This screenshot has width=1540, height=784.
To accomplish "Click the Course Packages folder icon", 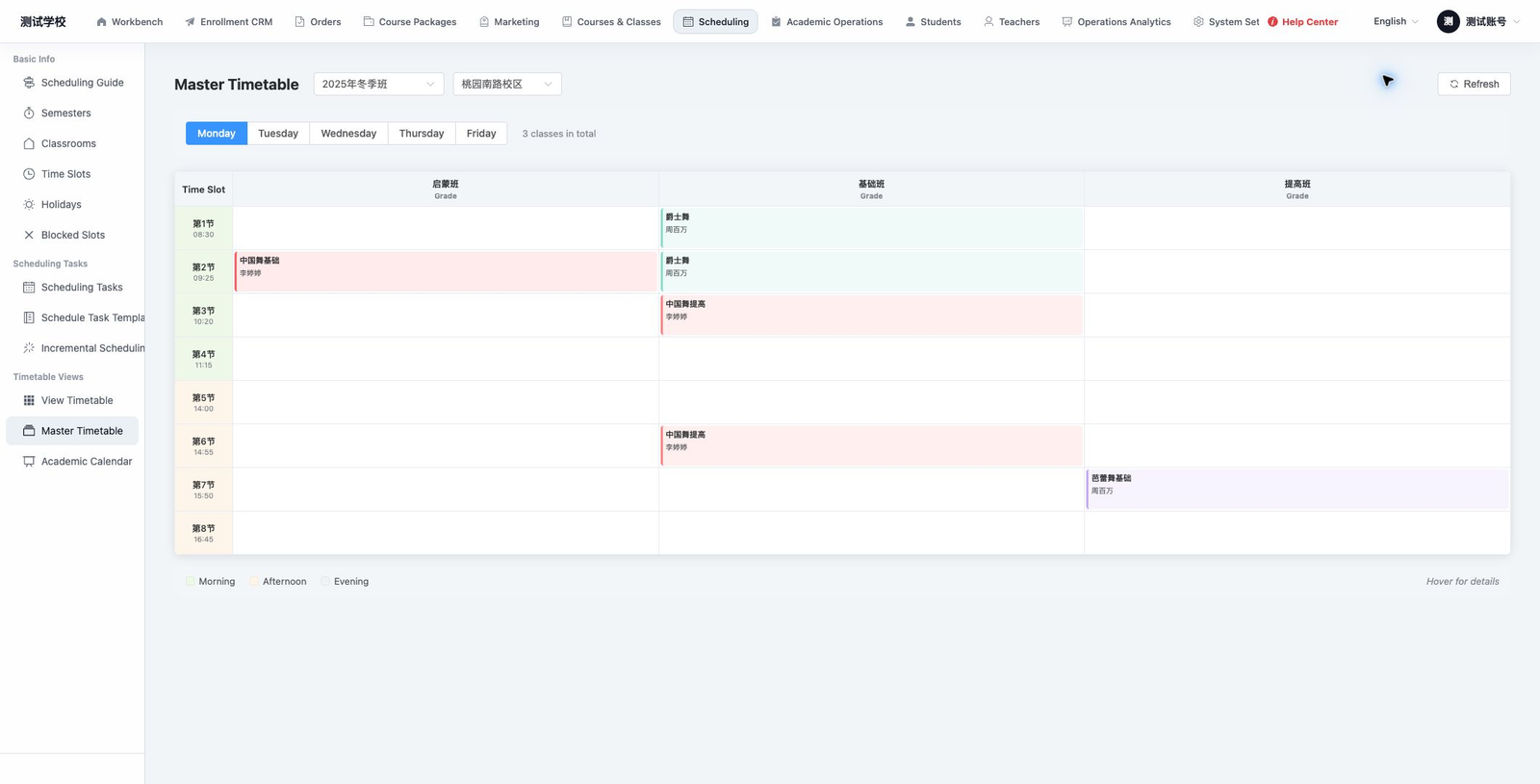I will (369, 21).
